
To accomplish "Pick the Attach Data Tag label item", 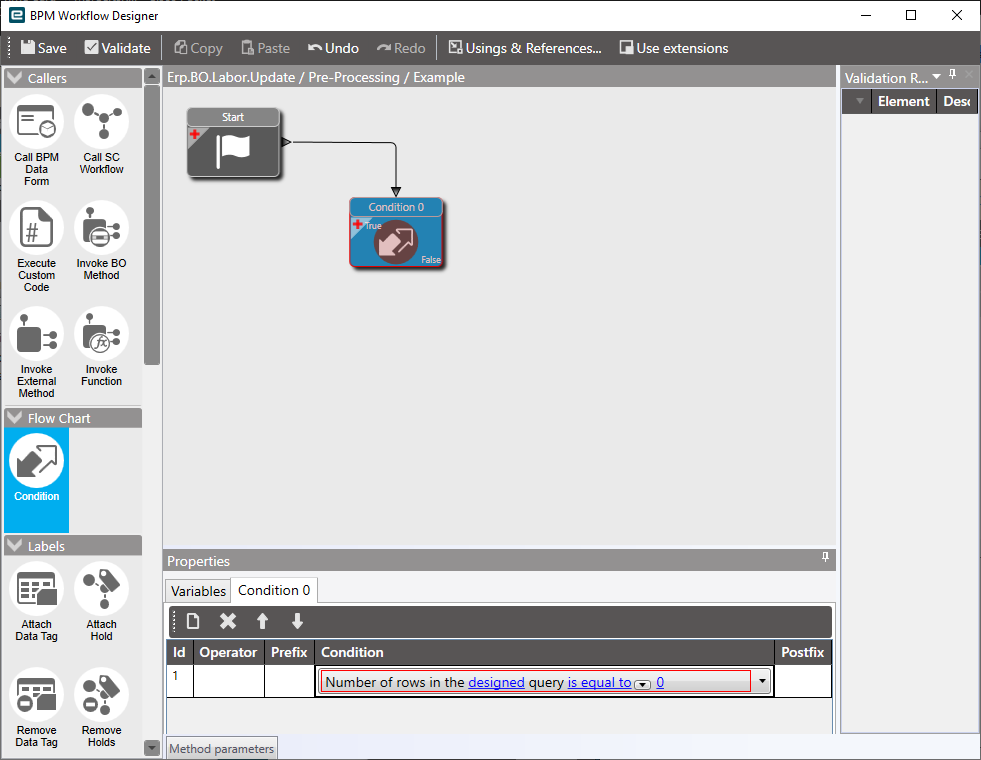I will pyautogui.click(x=36, y=602).
